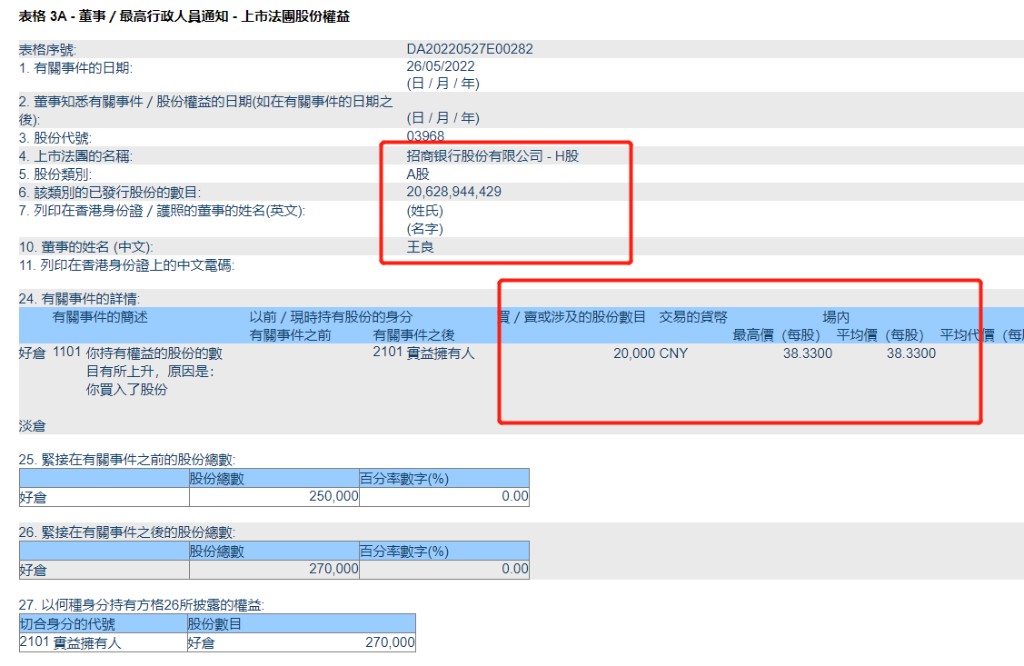Click the event code 1101
The width and height of the screenshot is (1024, 666).
click(66, 353)
